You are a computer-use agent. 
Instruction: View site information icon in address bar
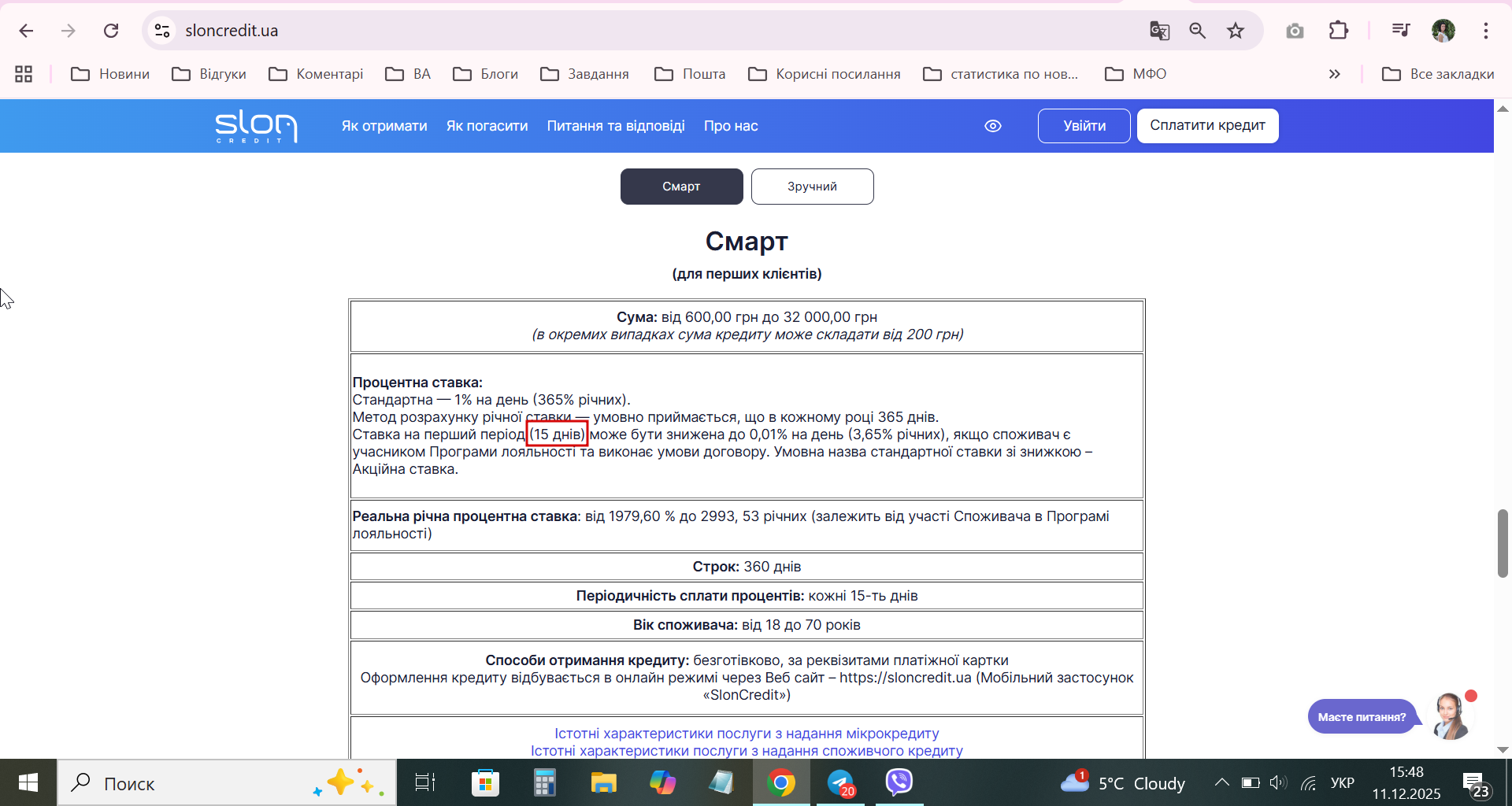pyautogui.click(x=162, y=31)
